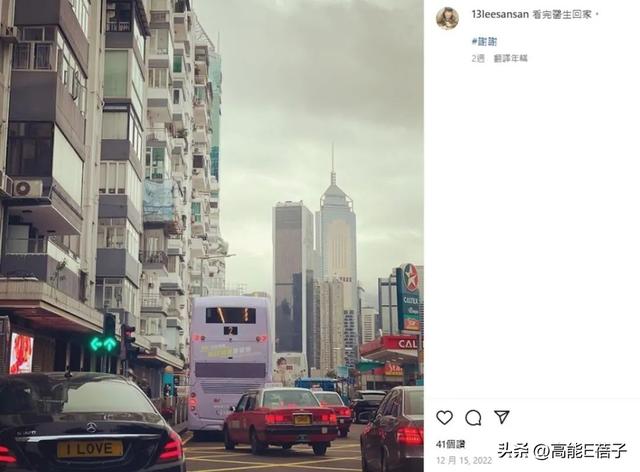Open comments via the speech bubble icon
Viewport: 640px width, 472px height.
[x=473, y=418]
